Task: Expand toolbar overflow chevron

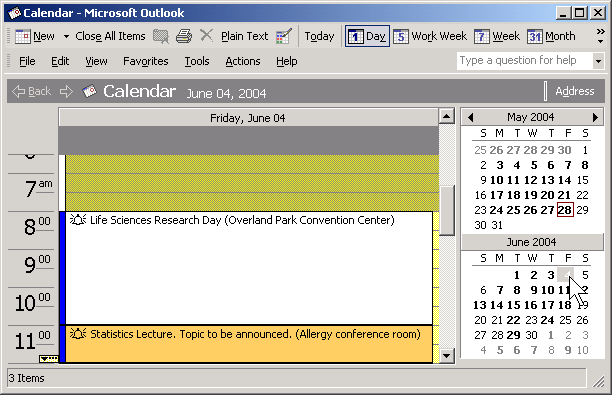Action: click(601, 36)
